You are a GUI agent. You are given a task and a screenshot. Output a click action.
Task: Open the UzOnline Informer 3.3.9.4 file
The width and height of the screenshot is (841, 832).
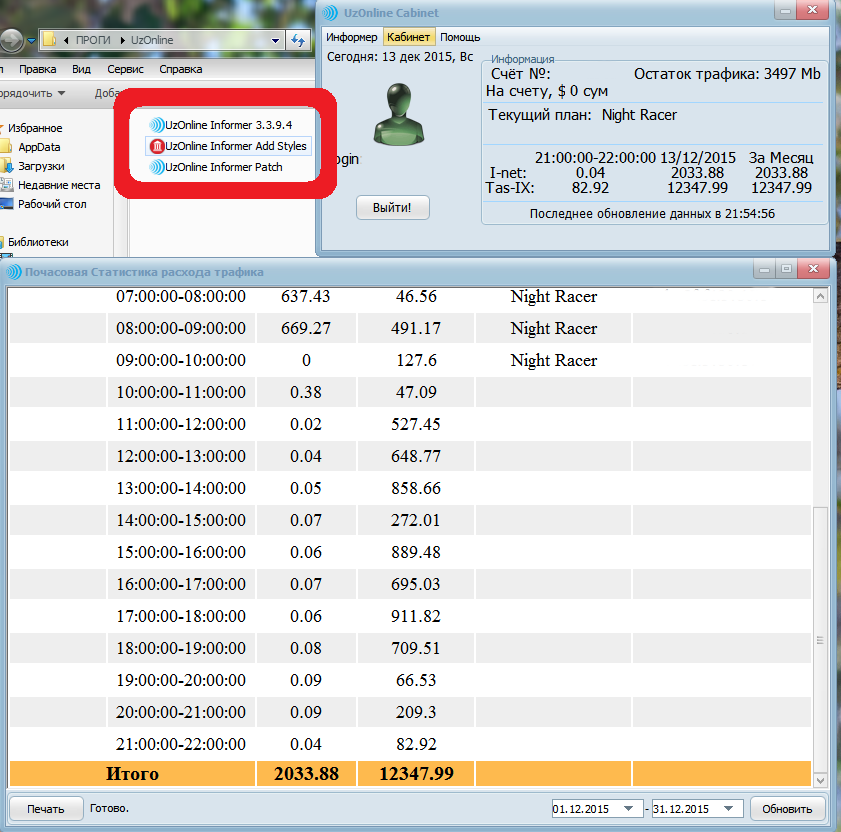[228, 125]
